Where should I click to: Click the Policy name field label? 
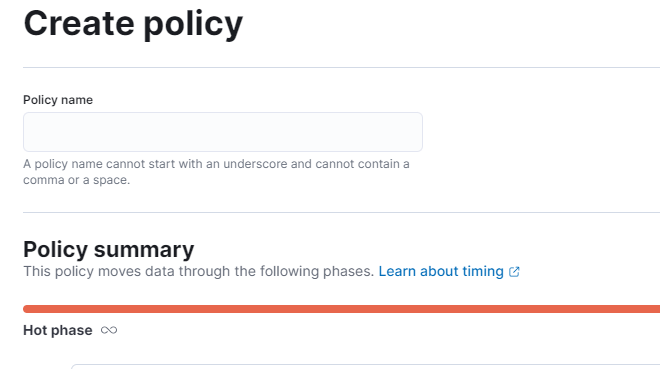(58, 100)
